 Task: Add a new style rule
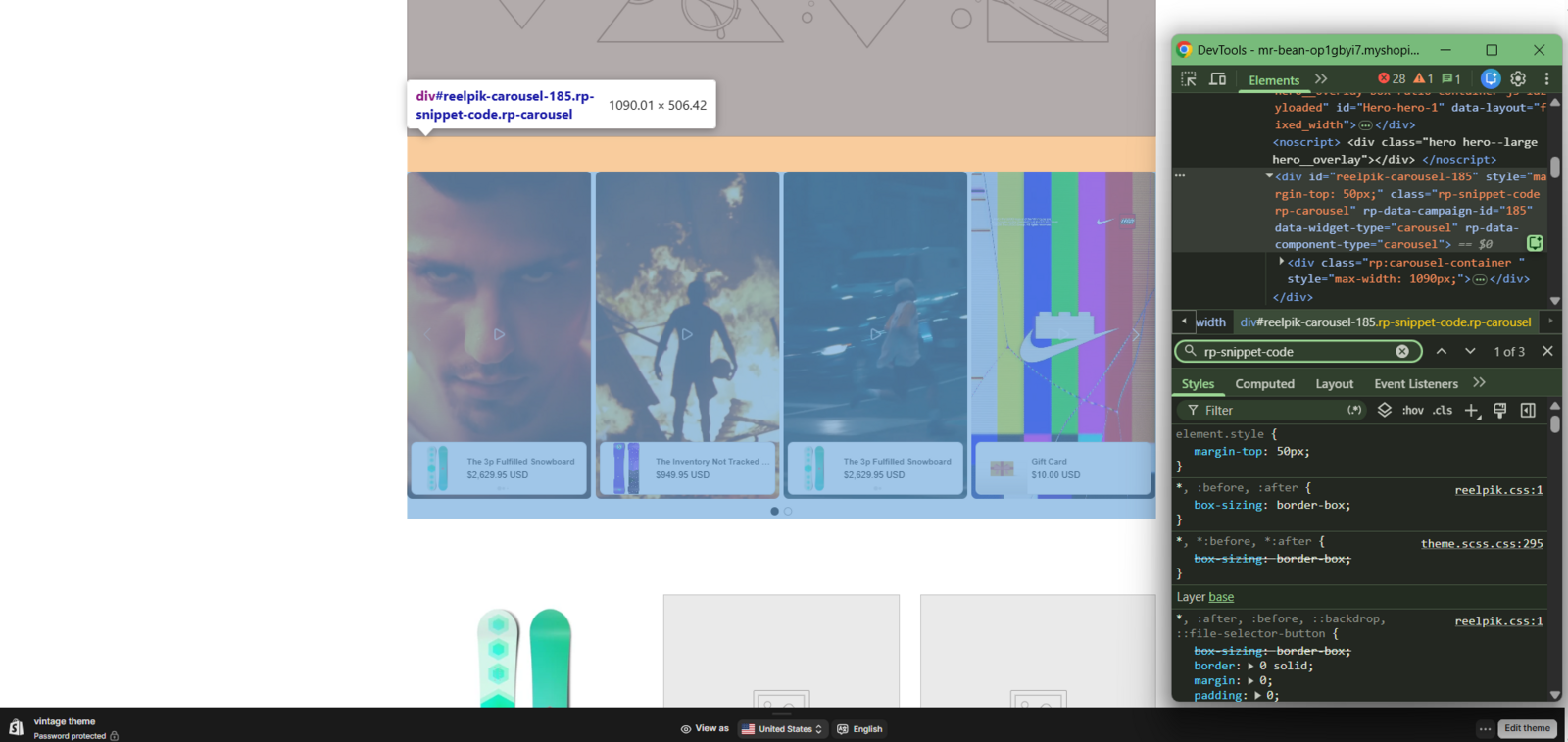click(1472, 411)
